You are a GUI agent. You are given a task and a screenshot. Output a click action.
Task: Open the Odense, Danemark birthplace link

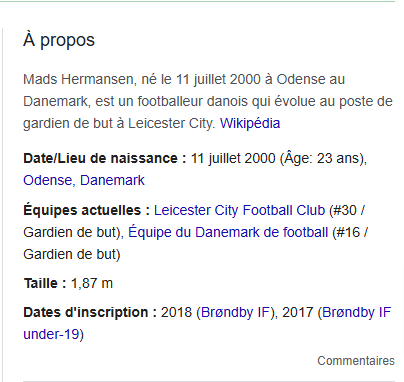84,180
